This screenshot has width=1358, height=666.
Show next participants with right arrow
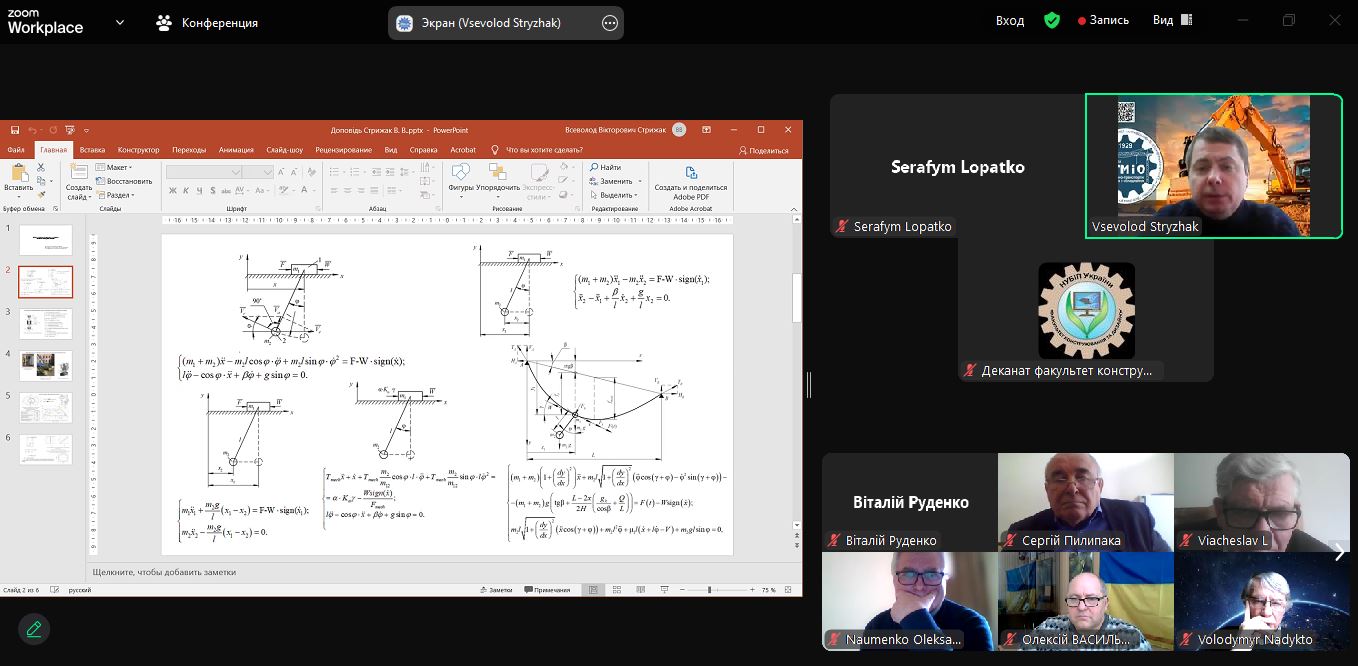[x=1339, y=552]
